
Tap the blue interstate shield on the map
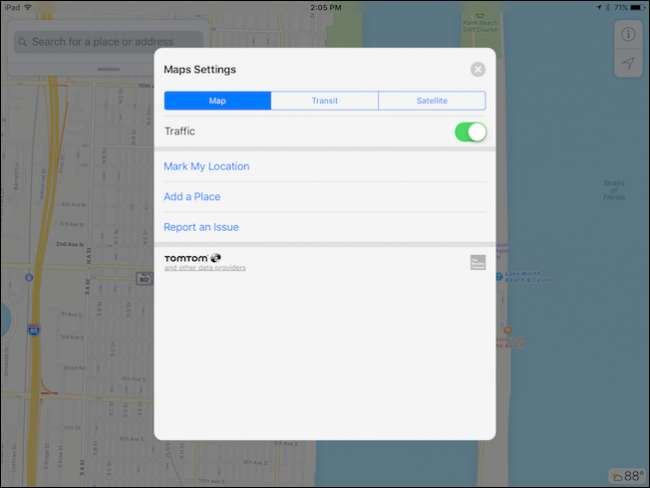coord(34,330)
